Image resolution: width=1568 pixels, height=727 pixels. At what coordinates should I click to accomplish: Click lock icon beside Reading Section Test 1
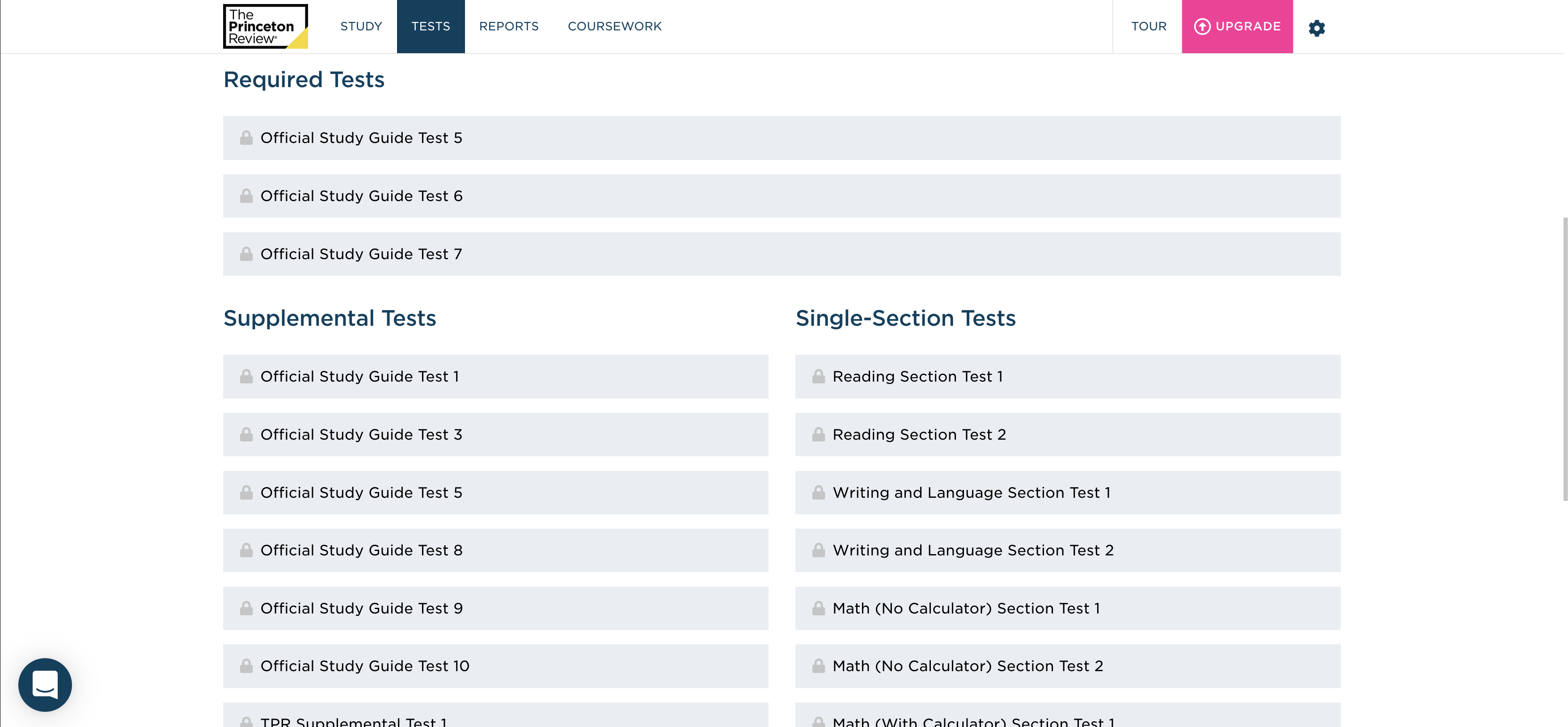(x=818, y=377)
